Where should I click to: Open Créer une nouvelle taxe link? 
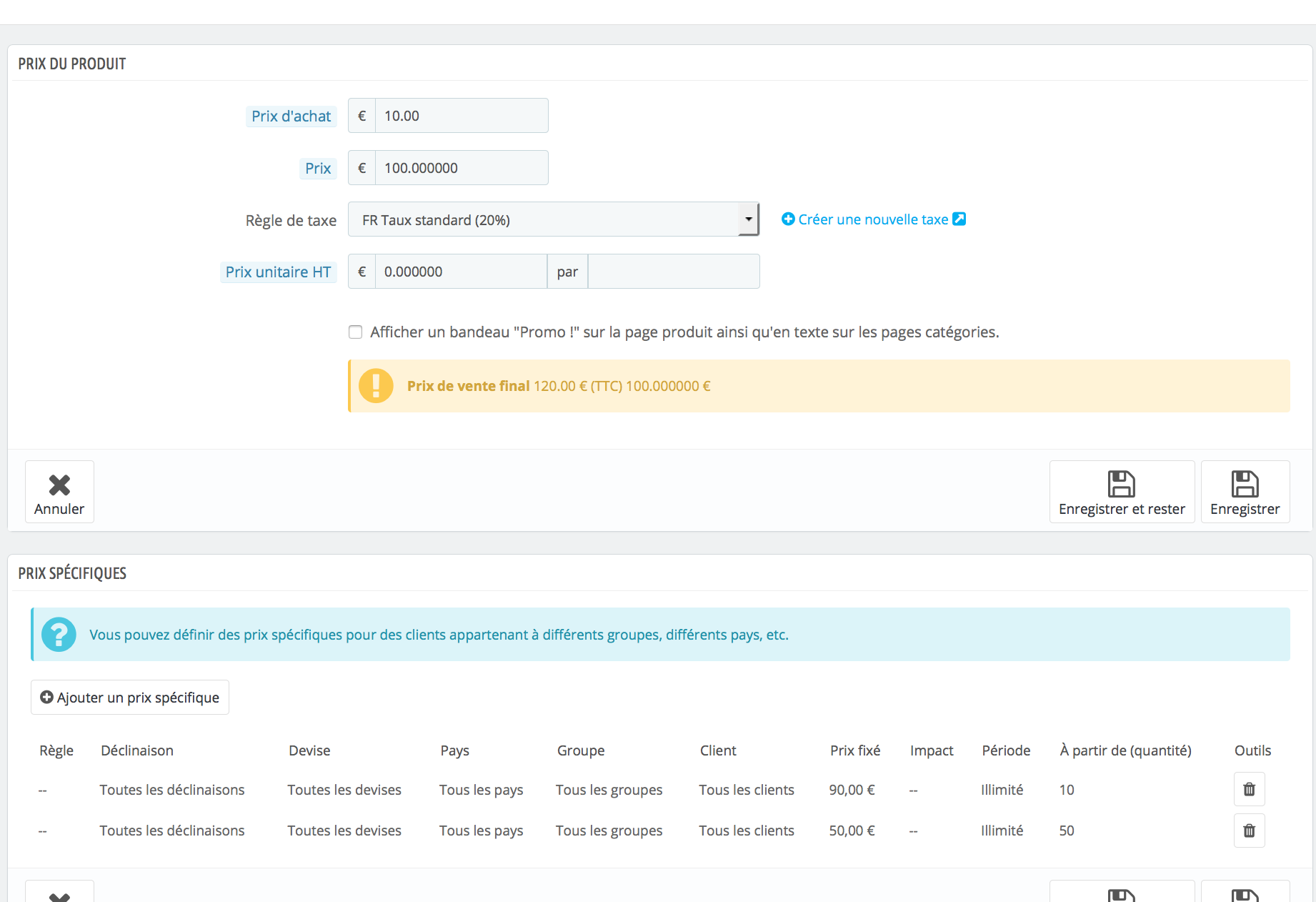pyautogui.click(x=873, y=219)
